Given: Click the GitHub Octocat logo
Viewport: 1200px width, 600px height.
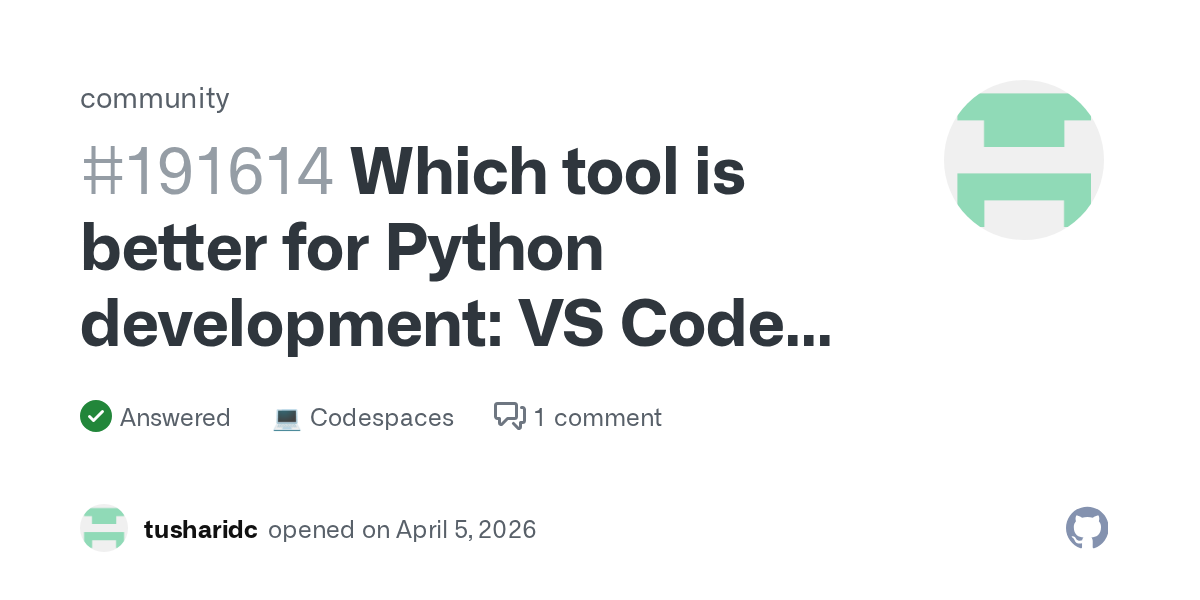Looking at the screenshot, I should (1087, 528).
